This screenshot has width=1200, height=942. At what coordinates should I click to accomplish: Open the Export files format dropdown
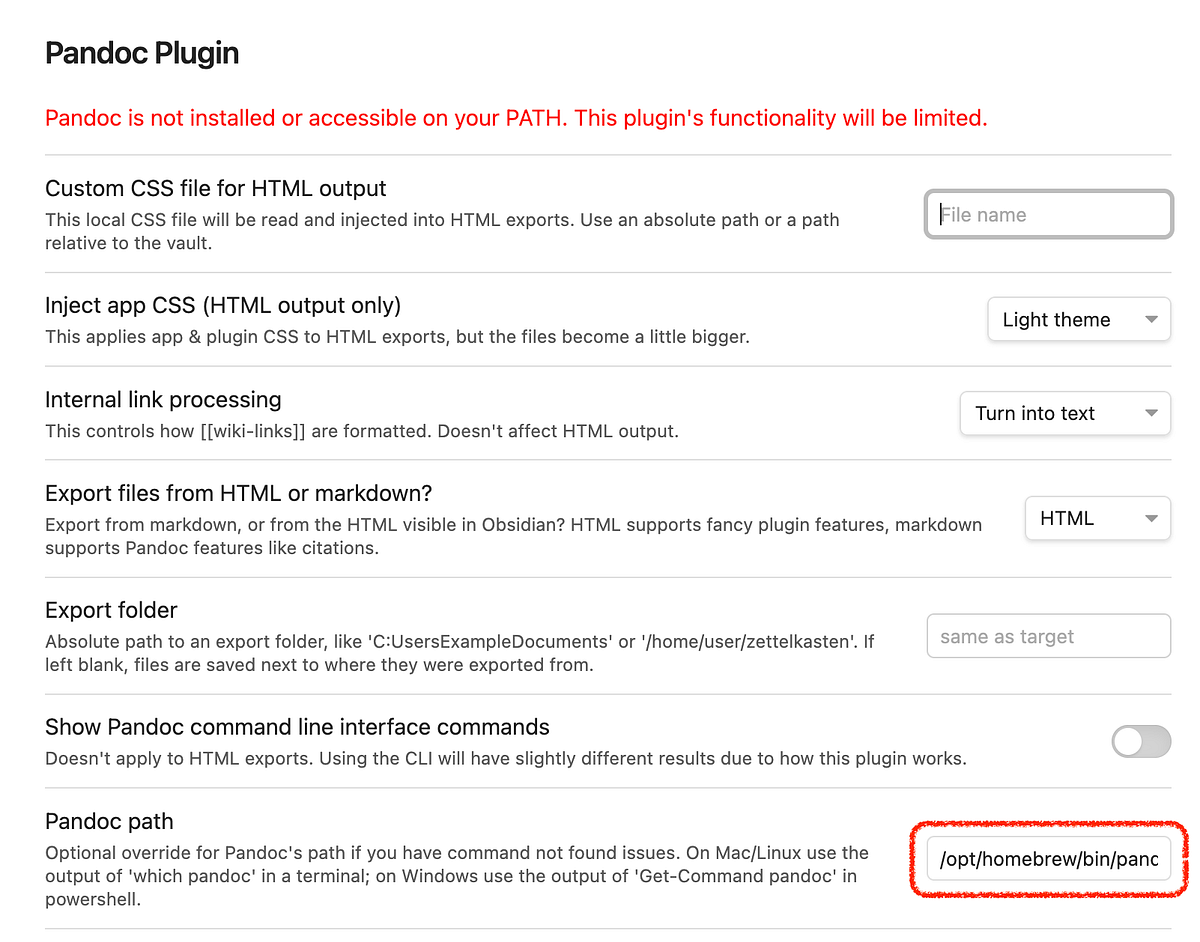(x=1097, y=518)
